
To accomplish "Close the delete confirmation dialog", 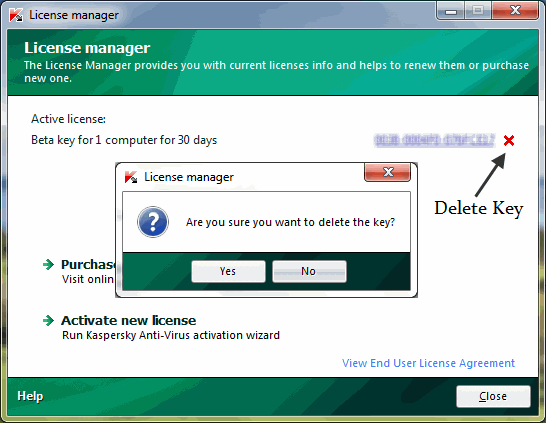I will 388,172.
